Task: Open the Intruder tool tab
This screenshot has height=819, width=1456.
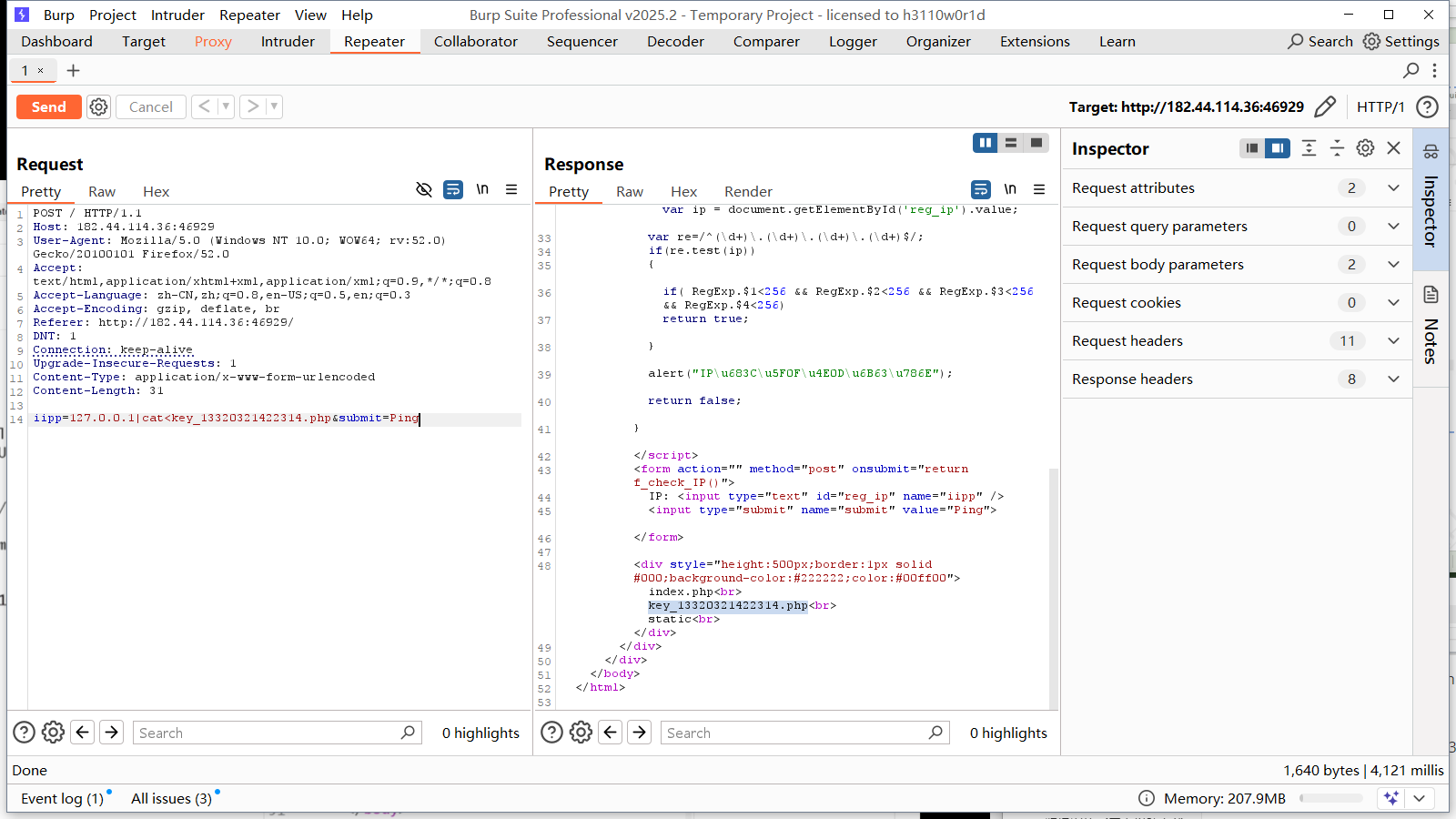Action: [x=288, y=41]
